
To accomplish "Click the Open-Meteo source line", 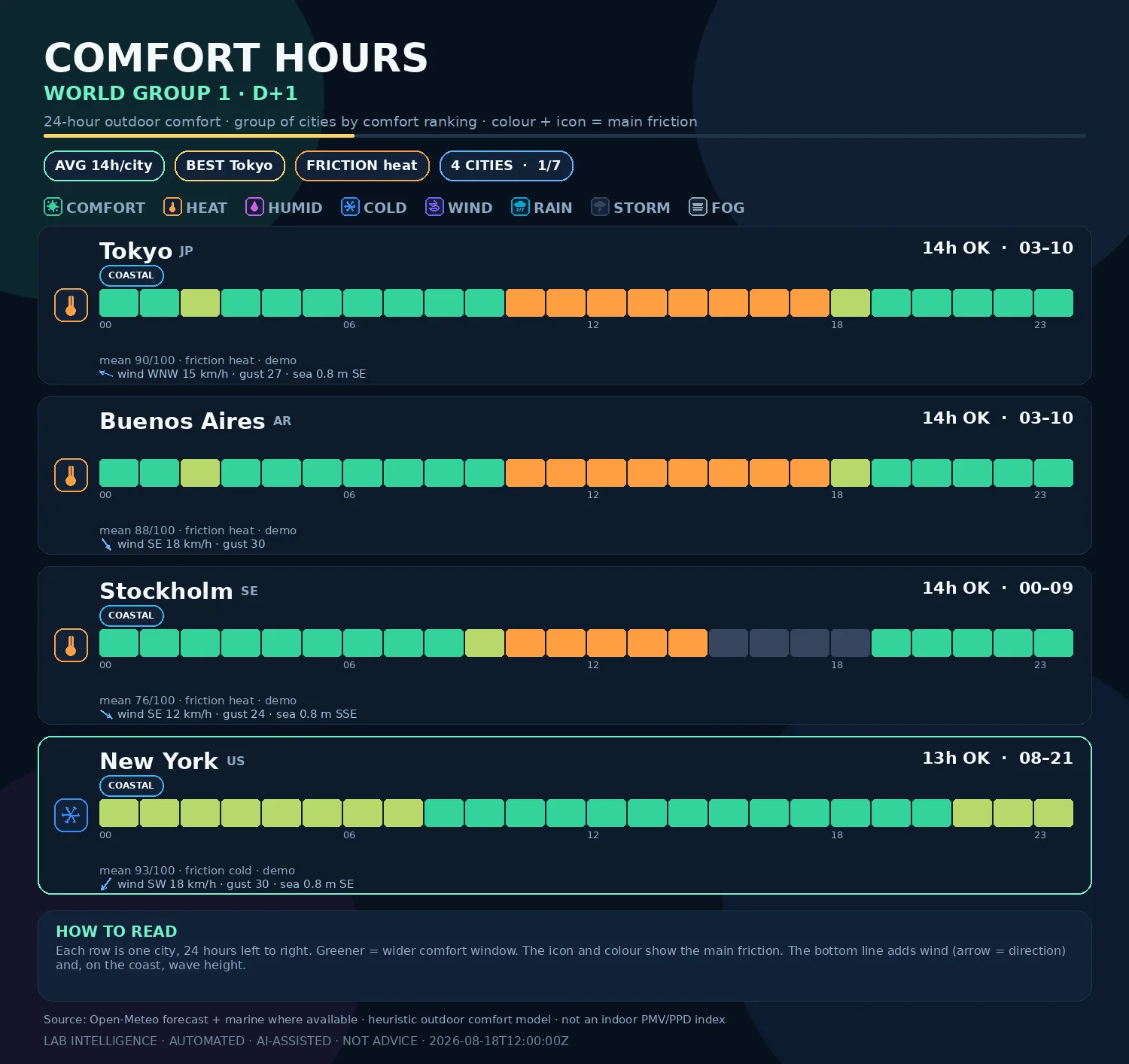I will pyautogui.click(x=385, y=1020).
